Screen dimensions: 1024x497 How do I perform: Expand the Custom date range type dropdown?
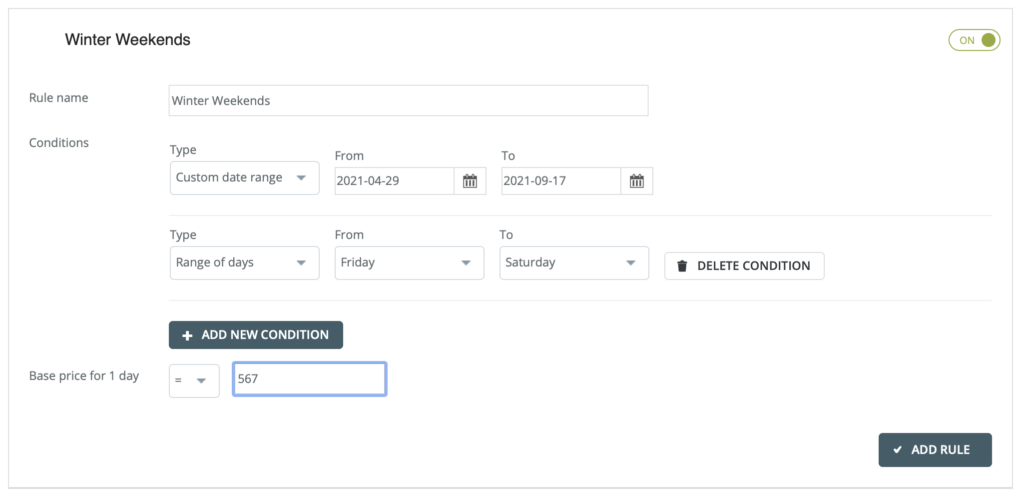pyautogui.click(x=244, y=178)
